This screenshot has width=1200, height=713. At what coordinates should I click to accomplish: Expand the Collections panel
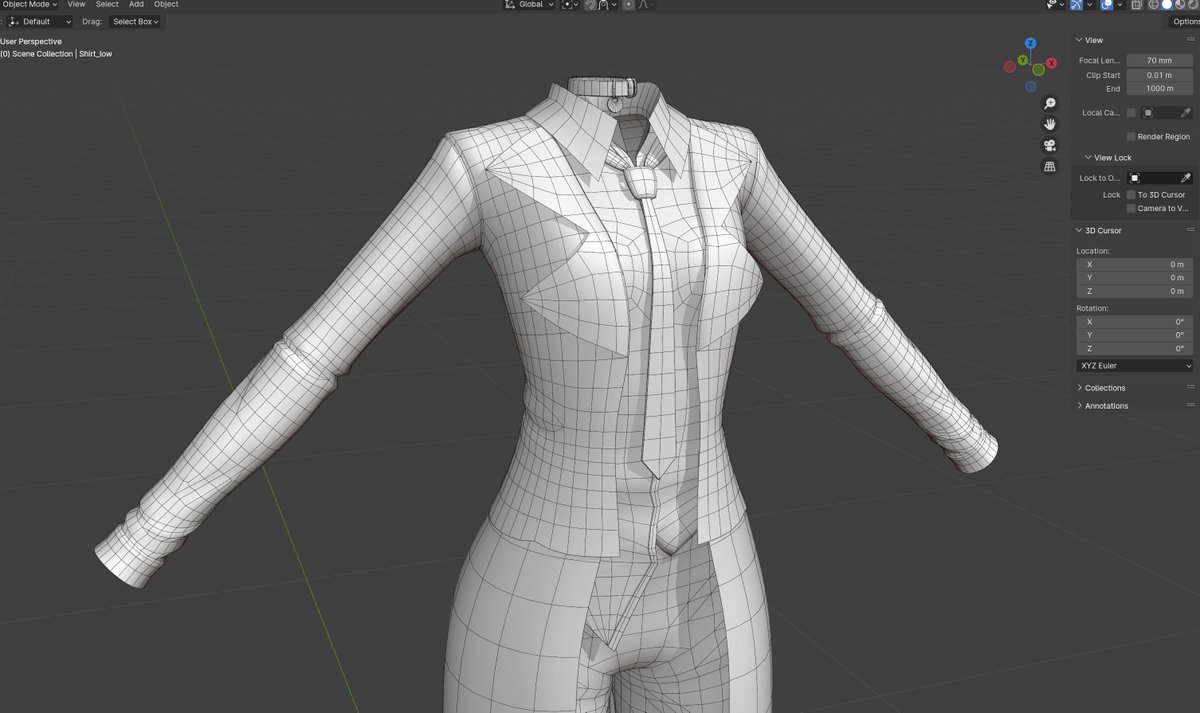1103,387
